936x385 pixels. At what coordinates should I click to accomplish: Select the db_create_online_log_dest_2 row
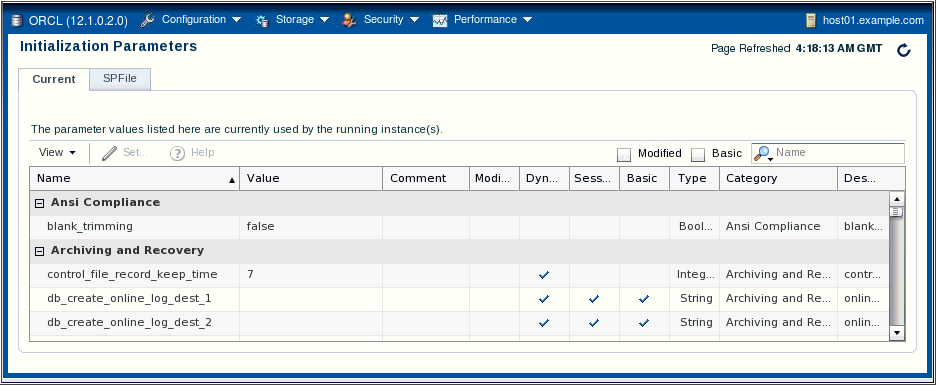[460, 323]
